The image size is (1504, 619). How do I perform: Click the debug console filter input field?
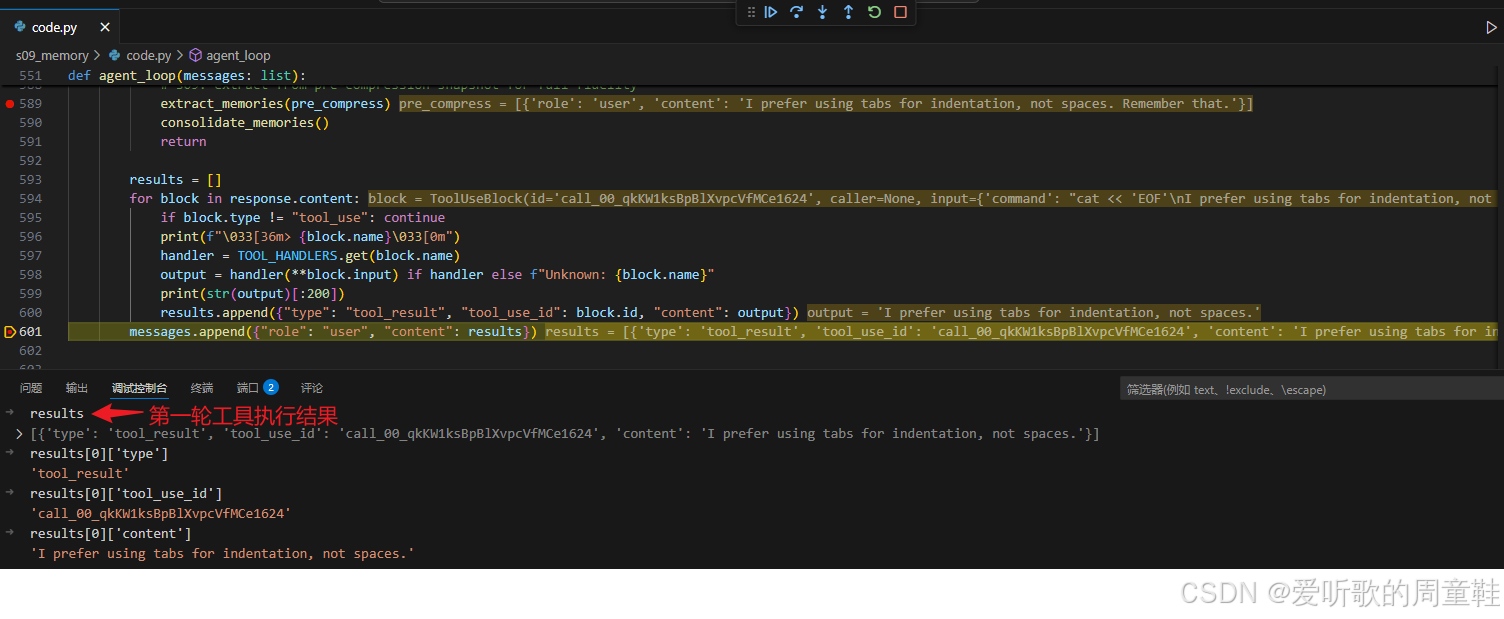[x=1310, y=389]
